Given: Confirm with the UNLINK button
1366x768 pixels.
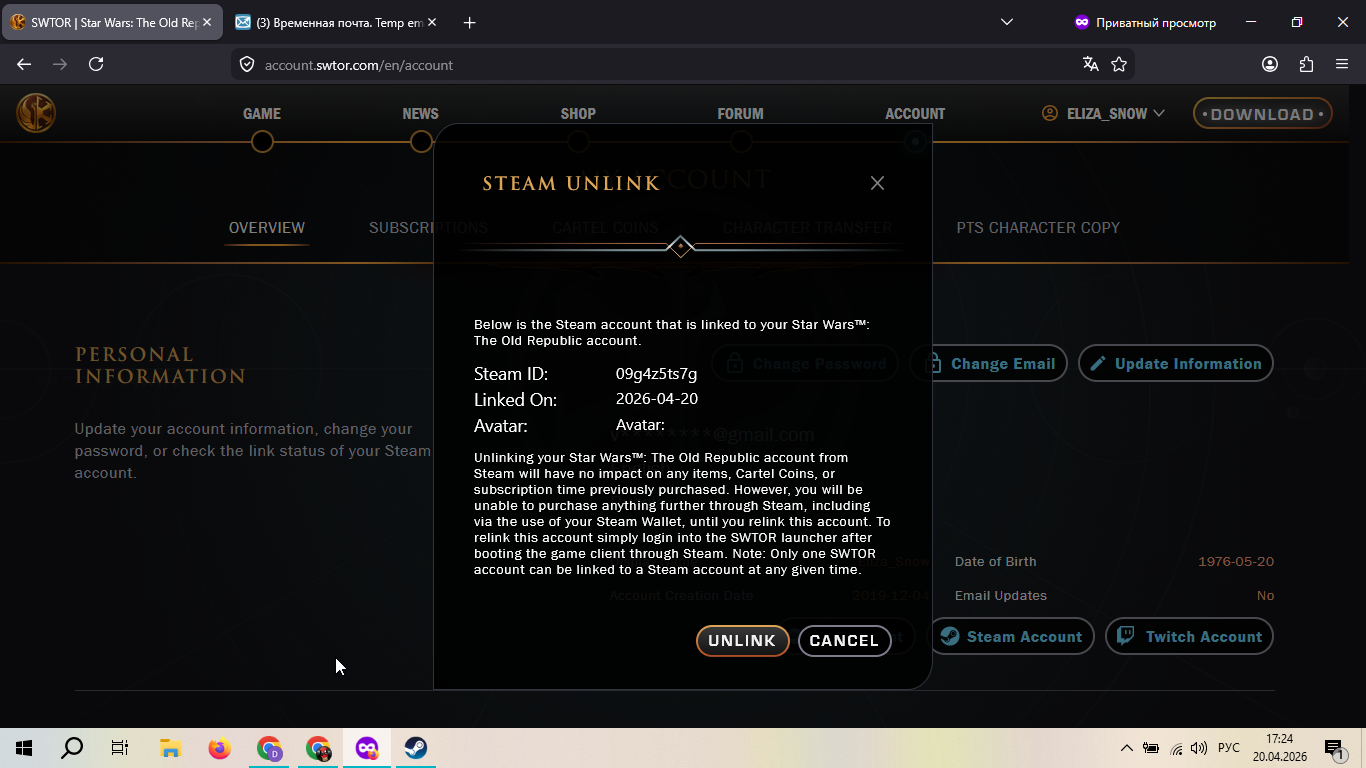Looking at the screenshot, I should [743, 641].
